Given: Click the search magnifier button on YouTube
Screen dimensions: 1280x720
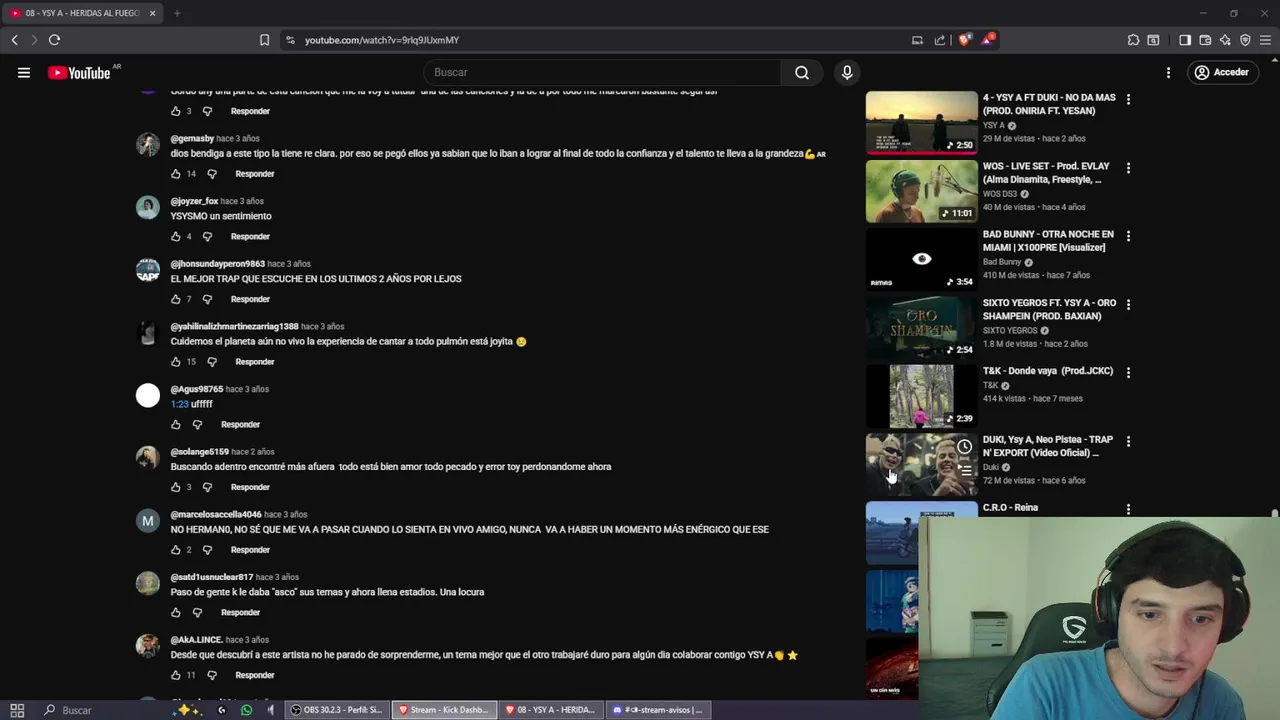Looking at the screenshot, I should [802, 72].
